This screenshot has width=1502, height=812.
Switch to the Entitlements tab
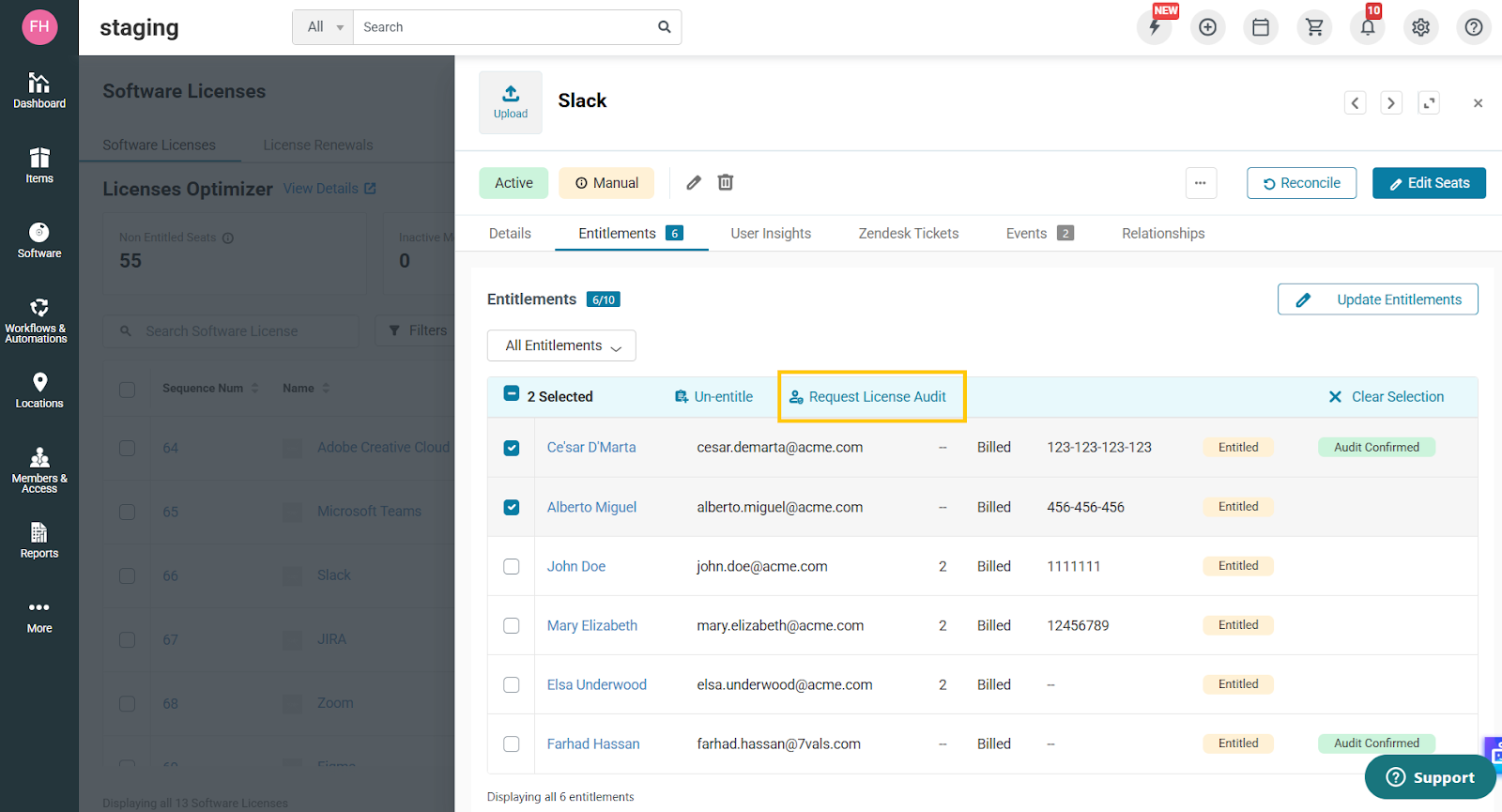pyautogui.click(x=631, y=234)
